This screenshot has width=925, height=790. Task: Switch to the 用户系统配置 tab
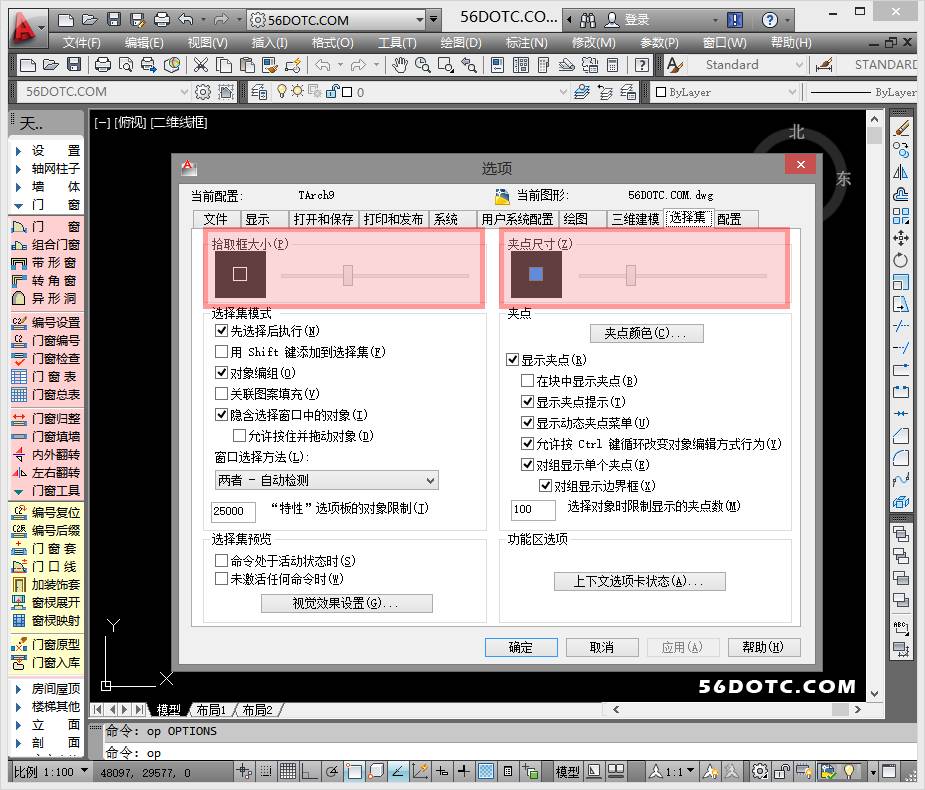point(516,219)
